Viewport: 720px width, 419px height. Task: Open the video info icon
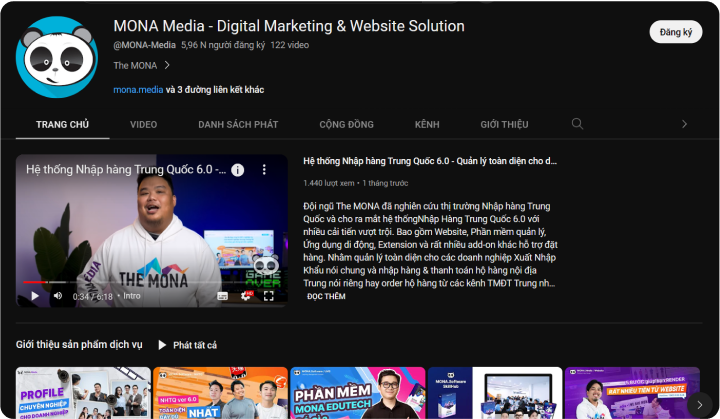click(x=237, y=170)
